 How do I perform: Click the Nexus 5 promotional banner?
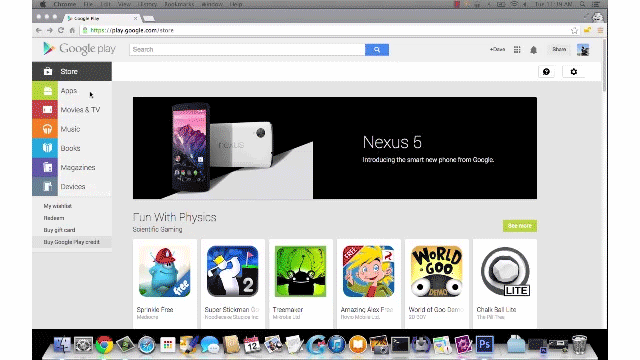pyautogui.click(x=335, y=148)
